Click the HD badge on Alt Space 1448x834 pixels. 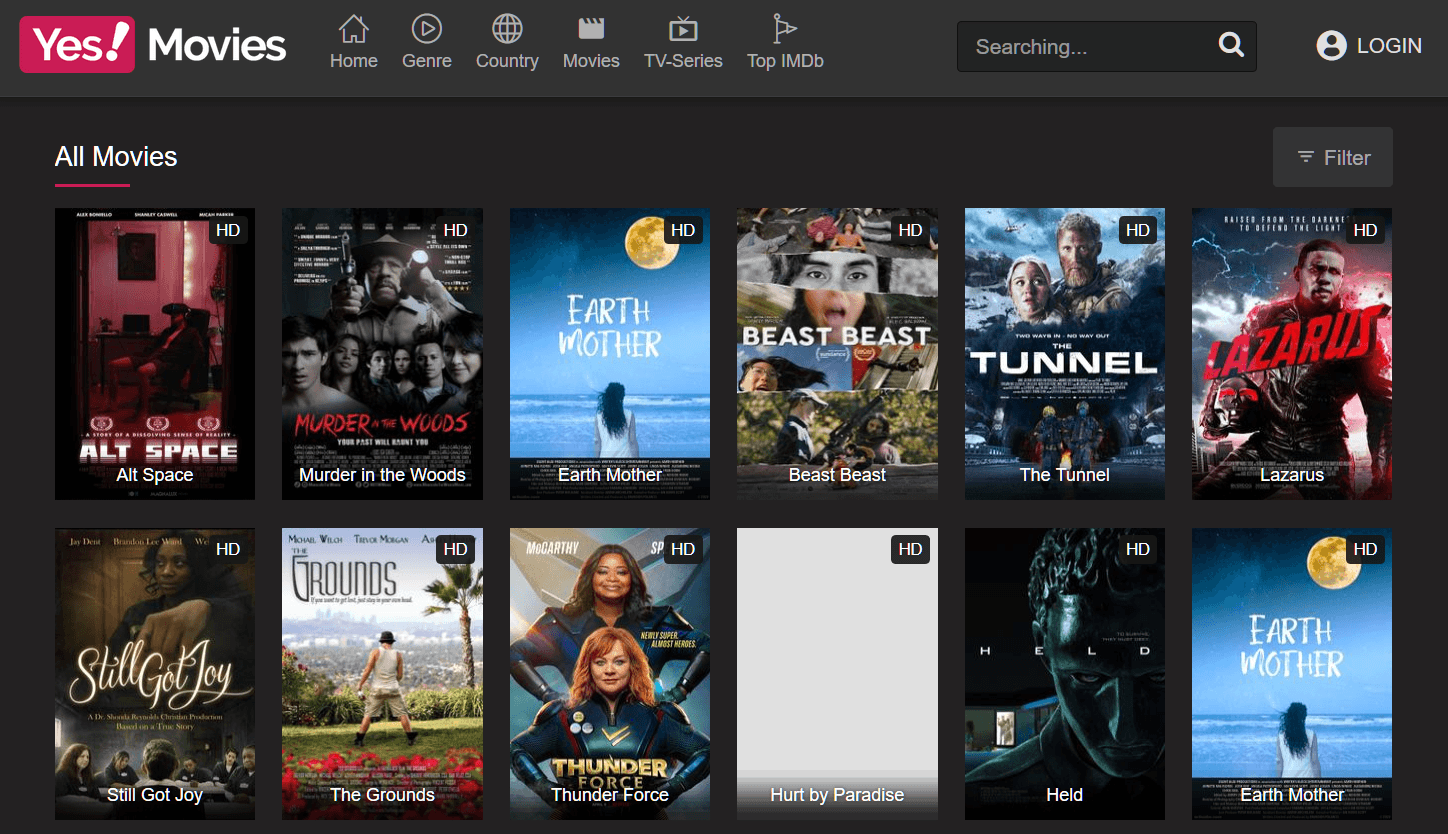coord(228,230)
